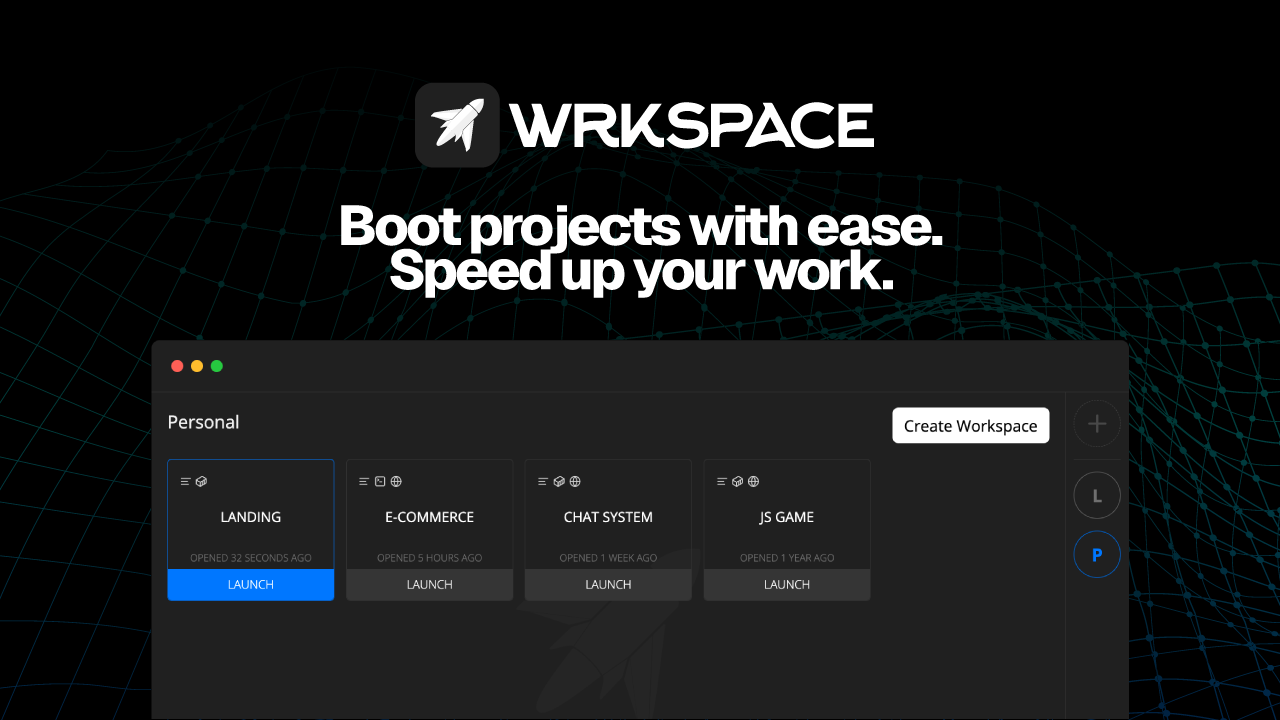Click the green traffic light dot

pyautogui.click(x=217, y=366)
